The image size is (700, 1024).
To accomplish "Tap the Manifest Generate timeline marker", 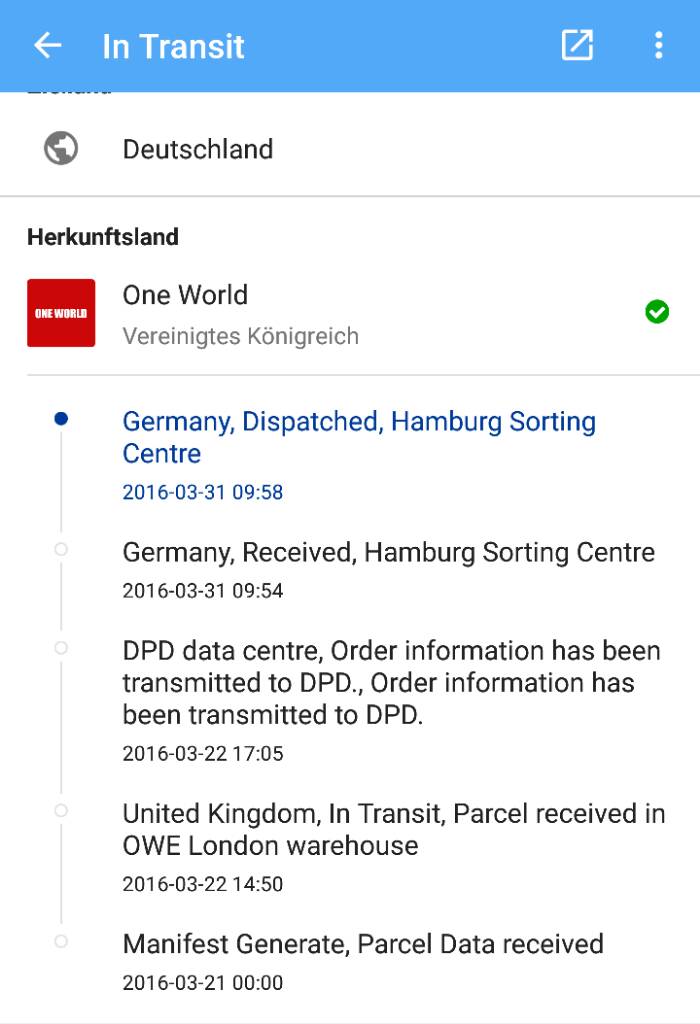I will [61, 941].
